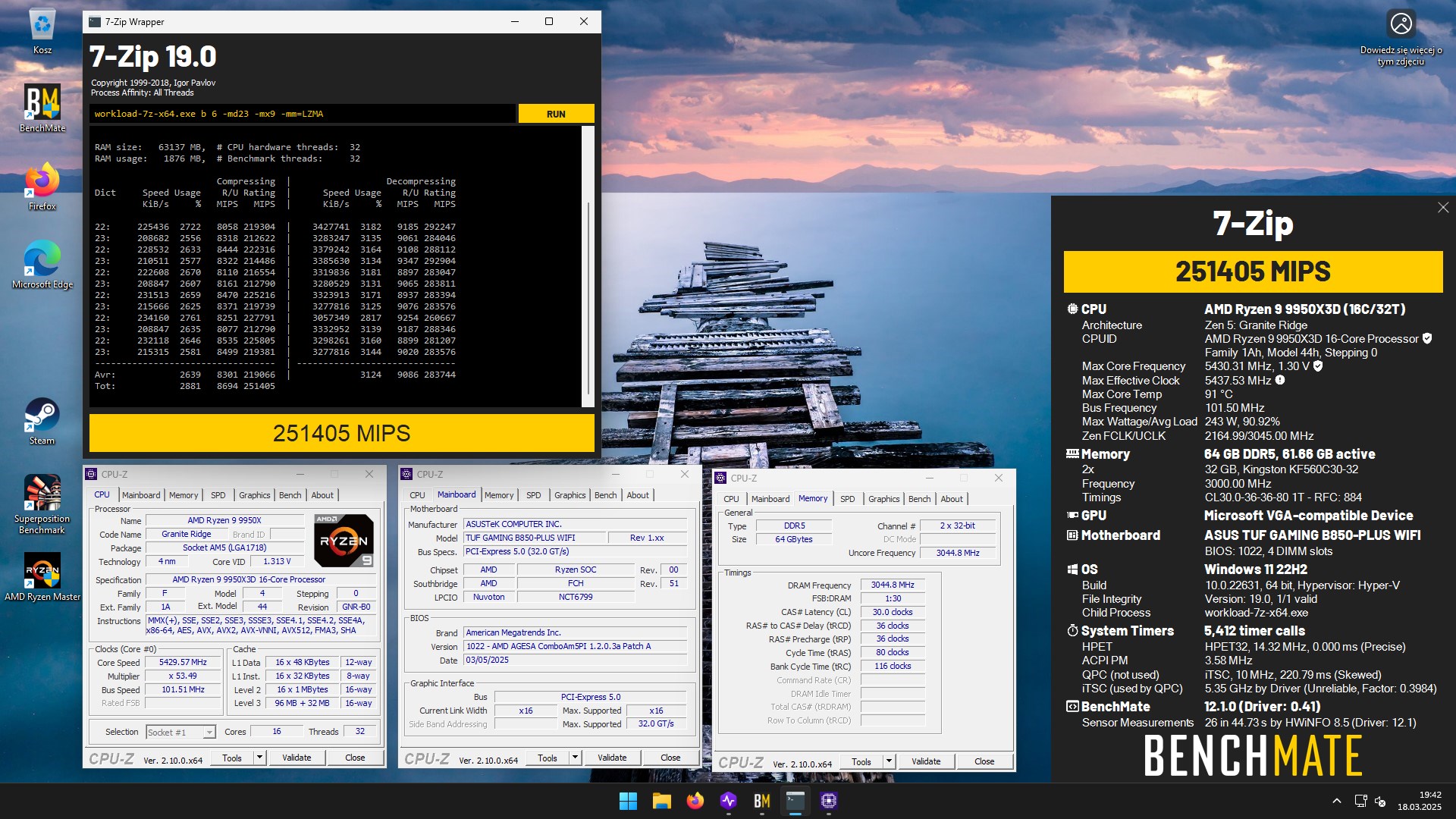Click the Windows 11 22H2 OS line
Image resolution: width=1456 pixels, height=819 pixels.
(x=1255, y=569)
